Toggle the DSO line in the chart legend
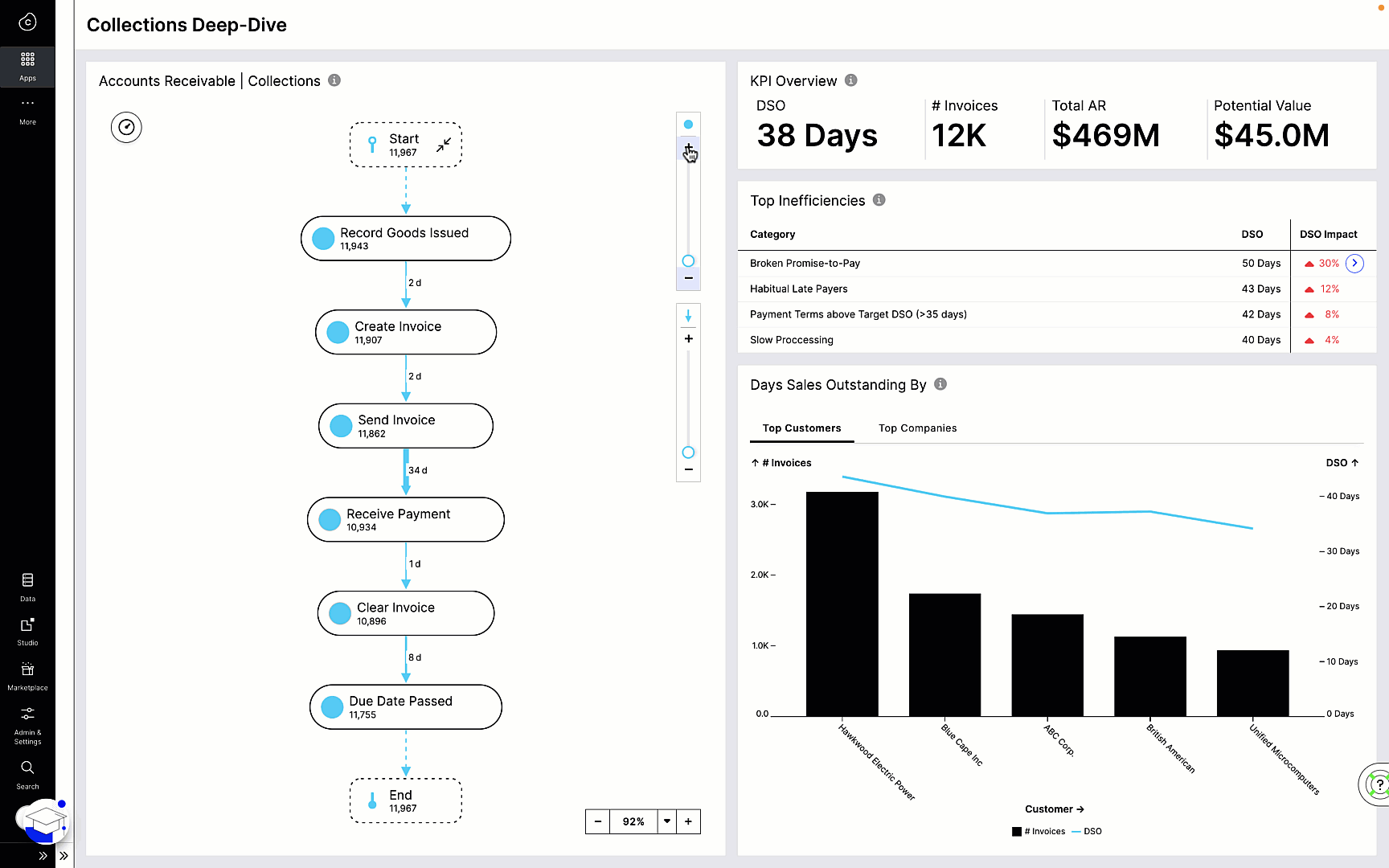The width and height of the screenshot is (1389, 868). point(1087,831)
